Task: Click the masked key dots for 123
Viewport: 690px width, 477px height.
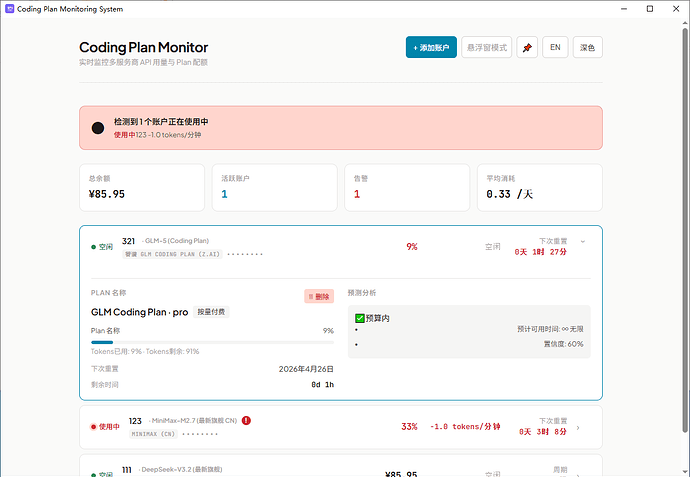Action: (x=200, y=434)
